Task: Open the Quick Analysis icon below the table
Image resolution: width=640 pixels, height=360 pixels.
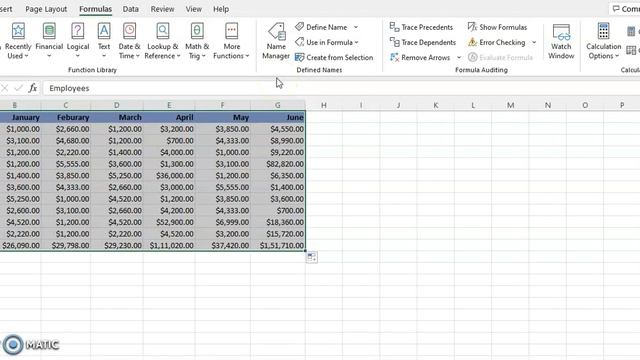Action: [x=311, y=257]
